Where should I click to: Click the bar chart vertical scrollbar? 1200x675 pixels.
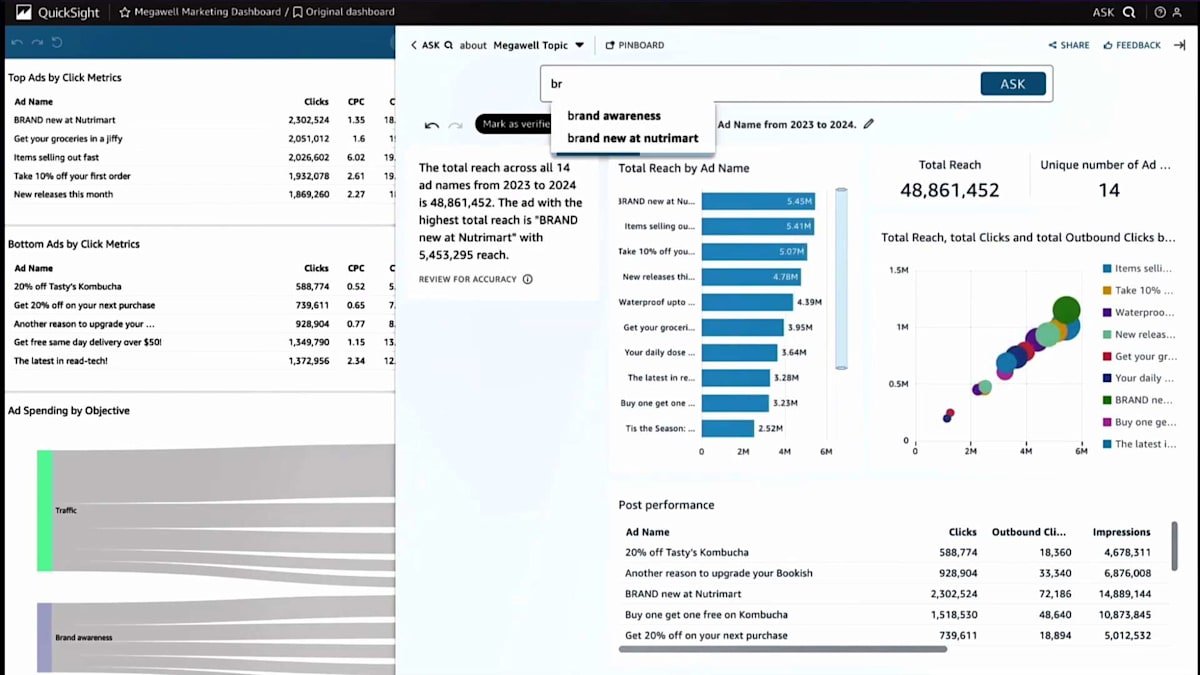tap(841, 280)
